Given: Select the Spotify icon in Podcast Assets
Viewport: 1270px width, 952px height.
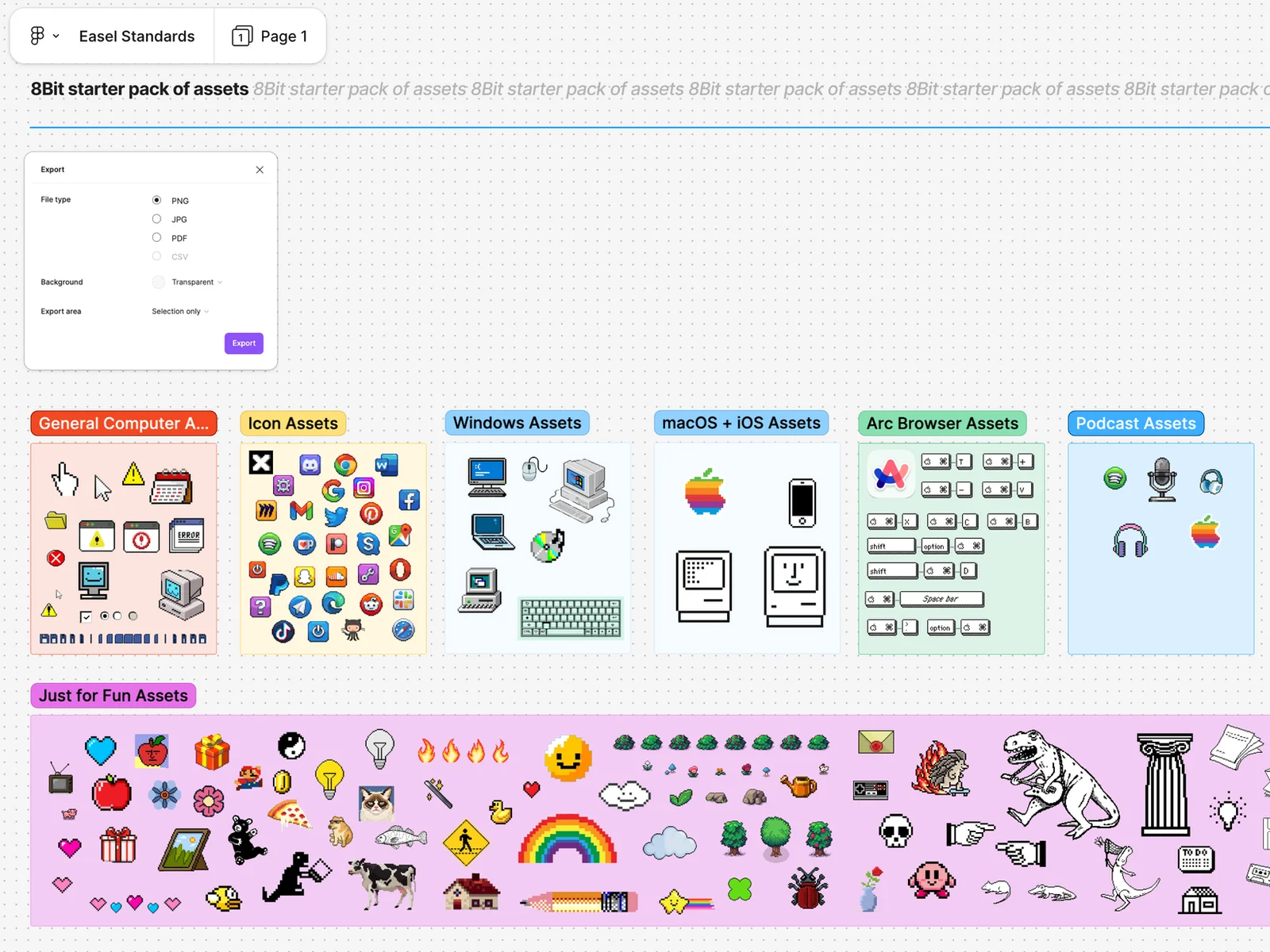Looking at the screenshot, I should pyautogui.click(x=1115, y=478).
